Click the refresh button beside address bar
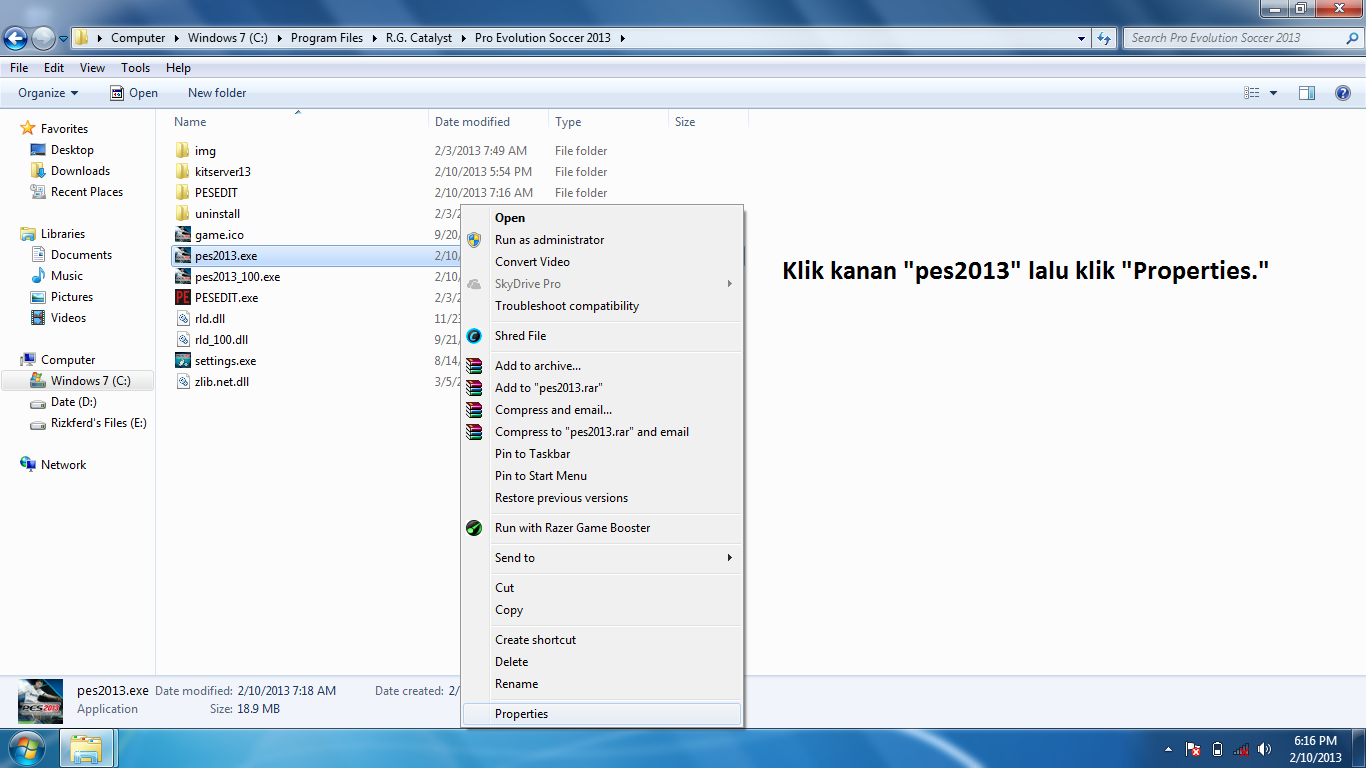 pyautogui.click(x=1104, y=38)
